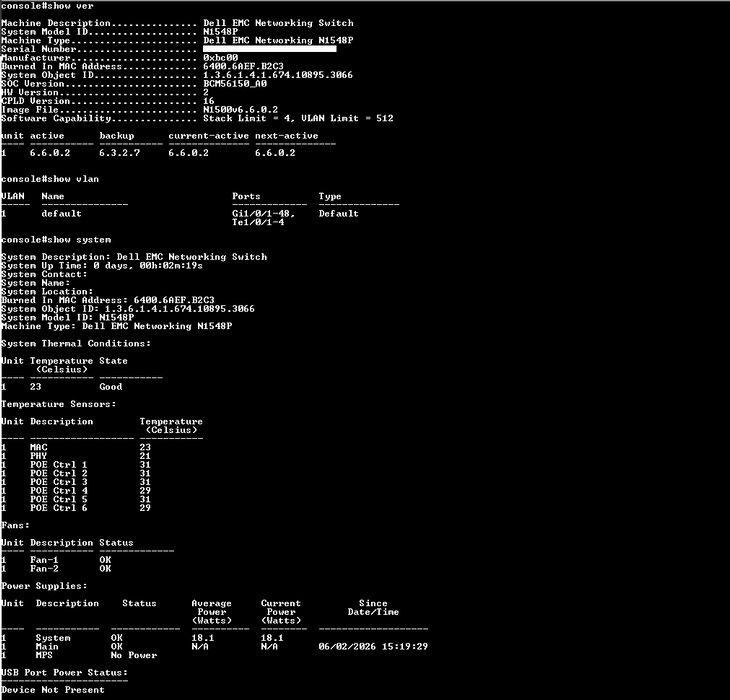Click 'System Thermal Conditions:' heading
This screenshot has width=730, height=700.
pos(76,343)
